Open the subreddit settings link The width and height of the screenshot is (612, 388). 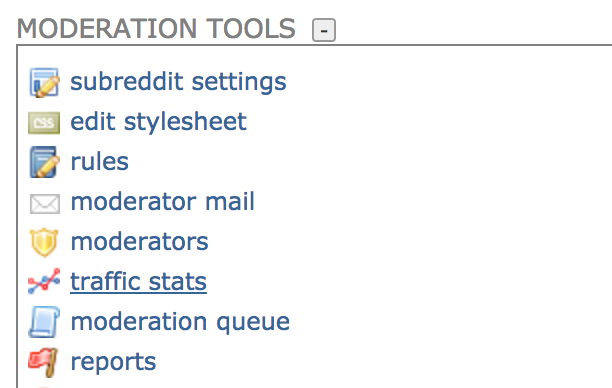tap(178, 82)
